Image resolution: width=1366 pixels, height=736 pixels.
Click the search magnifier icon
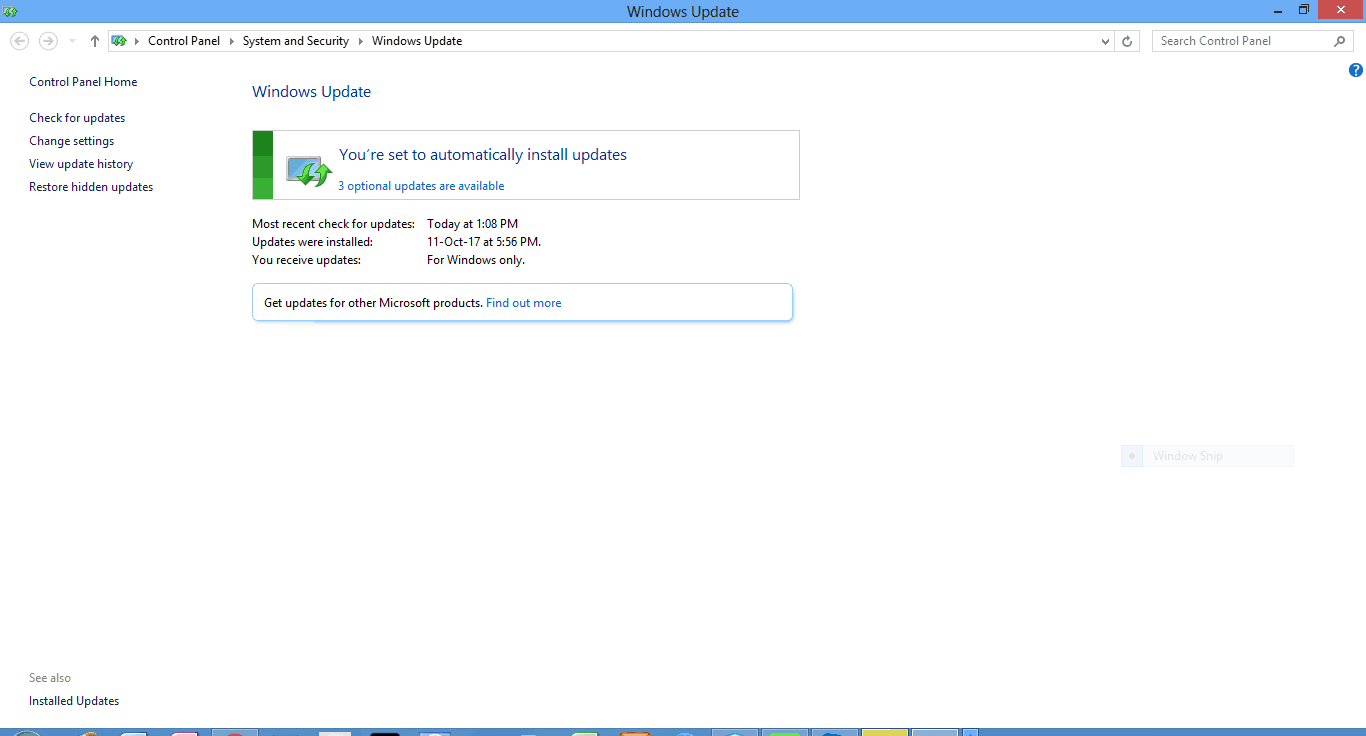(x=1340, y=41)
